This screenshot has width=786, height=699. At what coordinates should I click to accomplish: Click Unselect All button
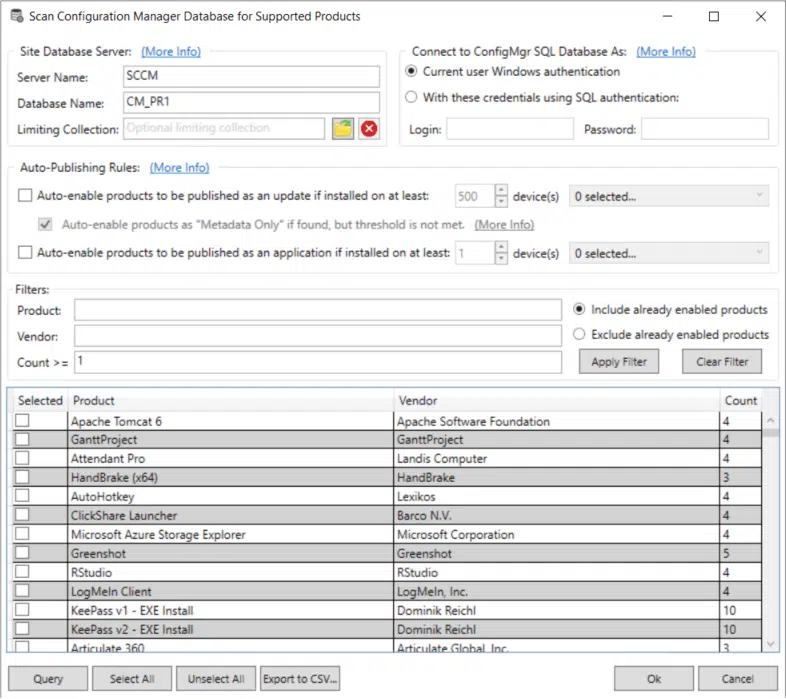click(216, 678)
